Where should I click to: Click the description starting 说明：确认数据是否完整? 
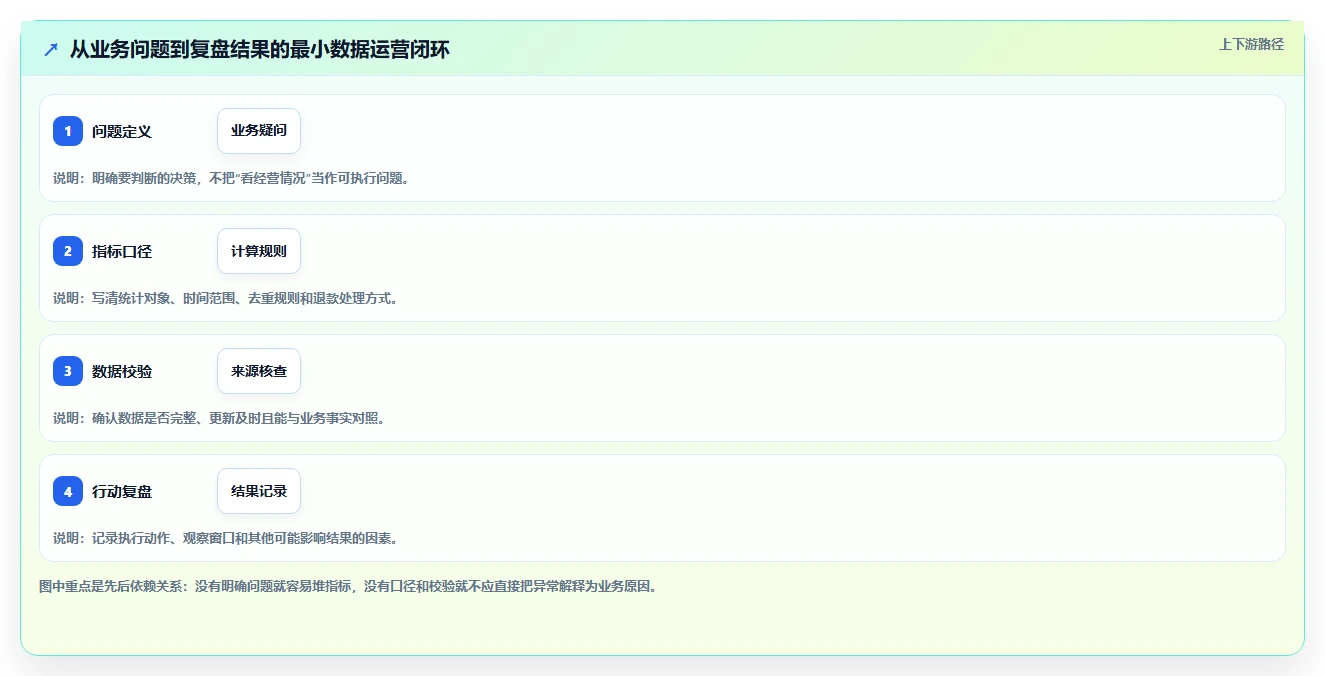click(219, 418)
